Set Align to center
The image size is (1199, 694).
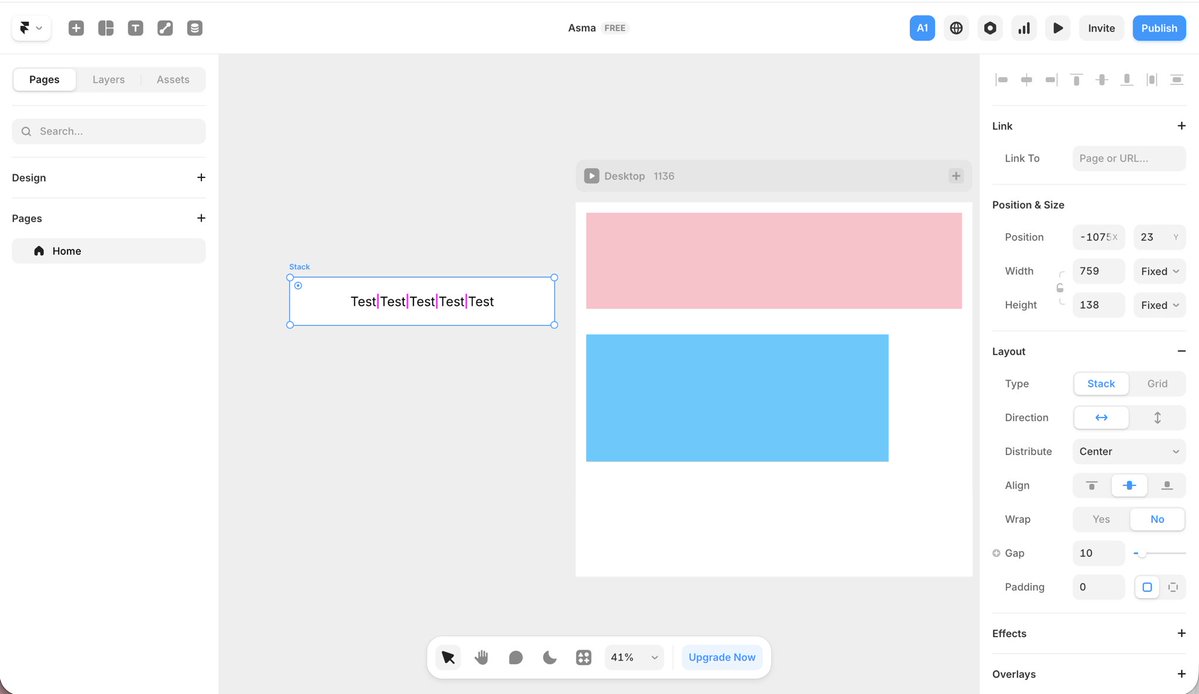click(1129, 485)
